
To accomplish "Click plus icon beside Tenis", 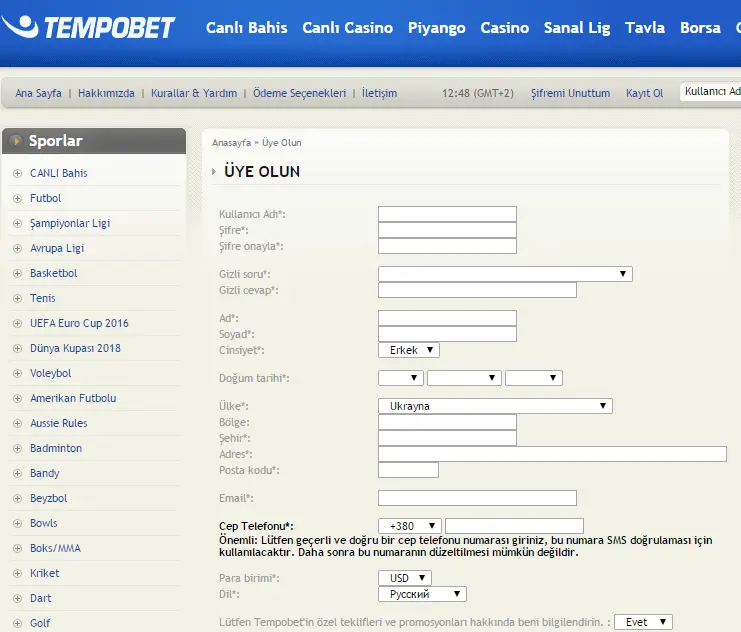I will [x=17, y=299].
